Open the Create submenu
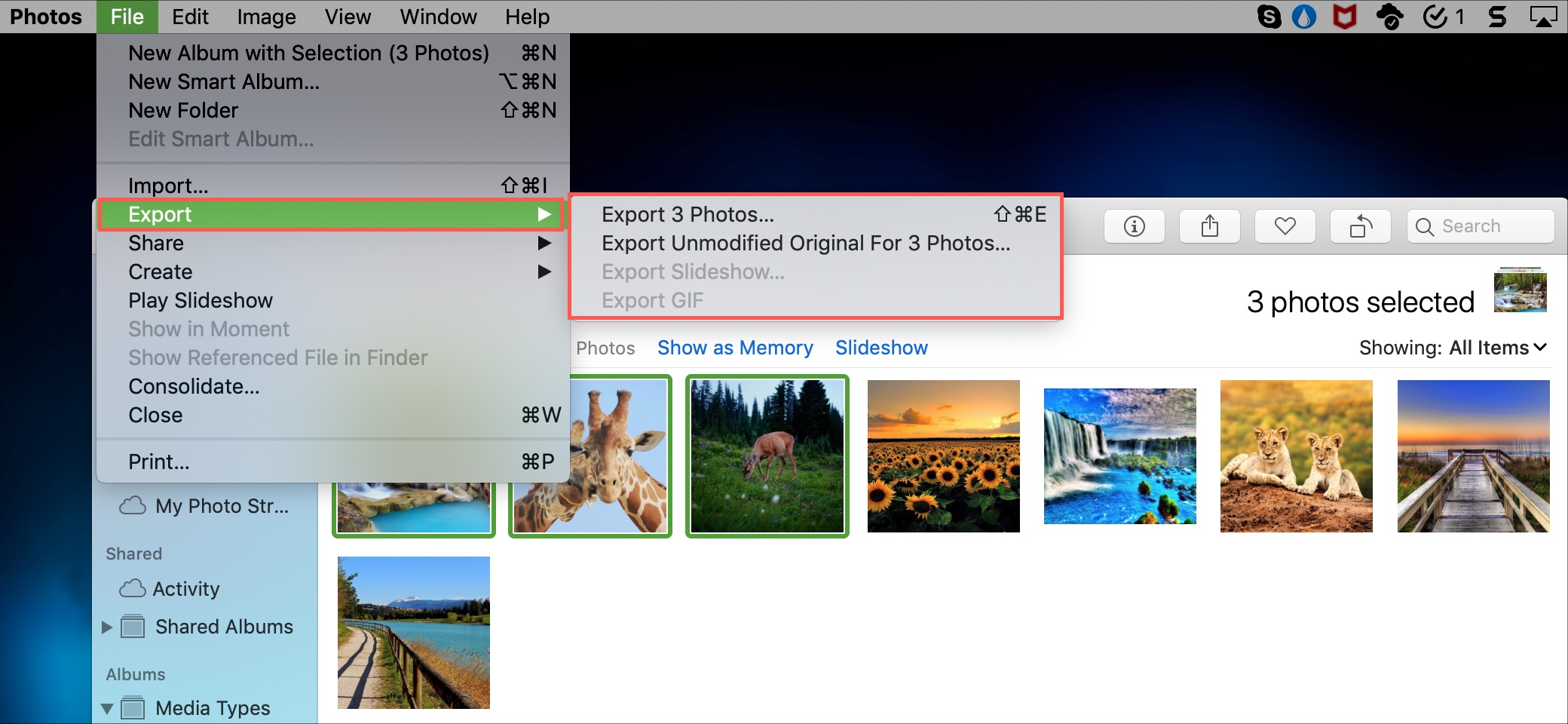The height and width of the screenshot is (724, 1568). click(x=332, y=271)
